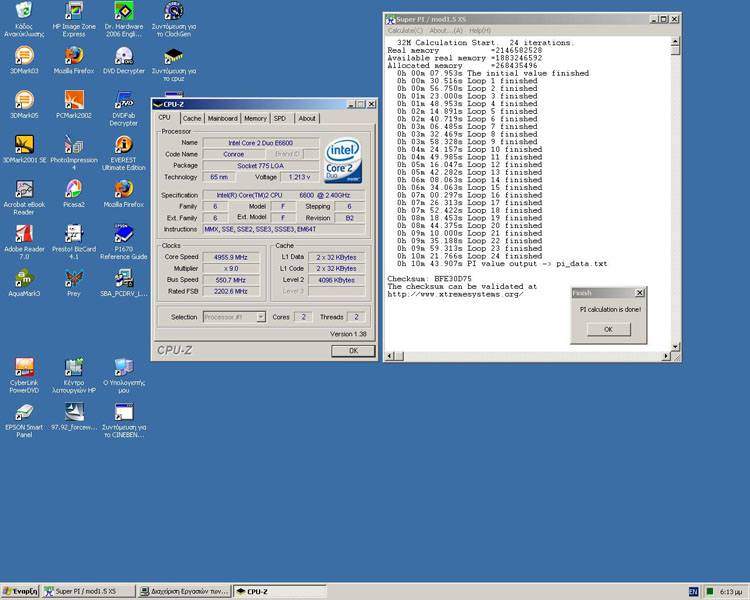Click the Windows Start button
The height and width of the screenshot is (600, 750).
[x=21, y=592]
